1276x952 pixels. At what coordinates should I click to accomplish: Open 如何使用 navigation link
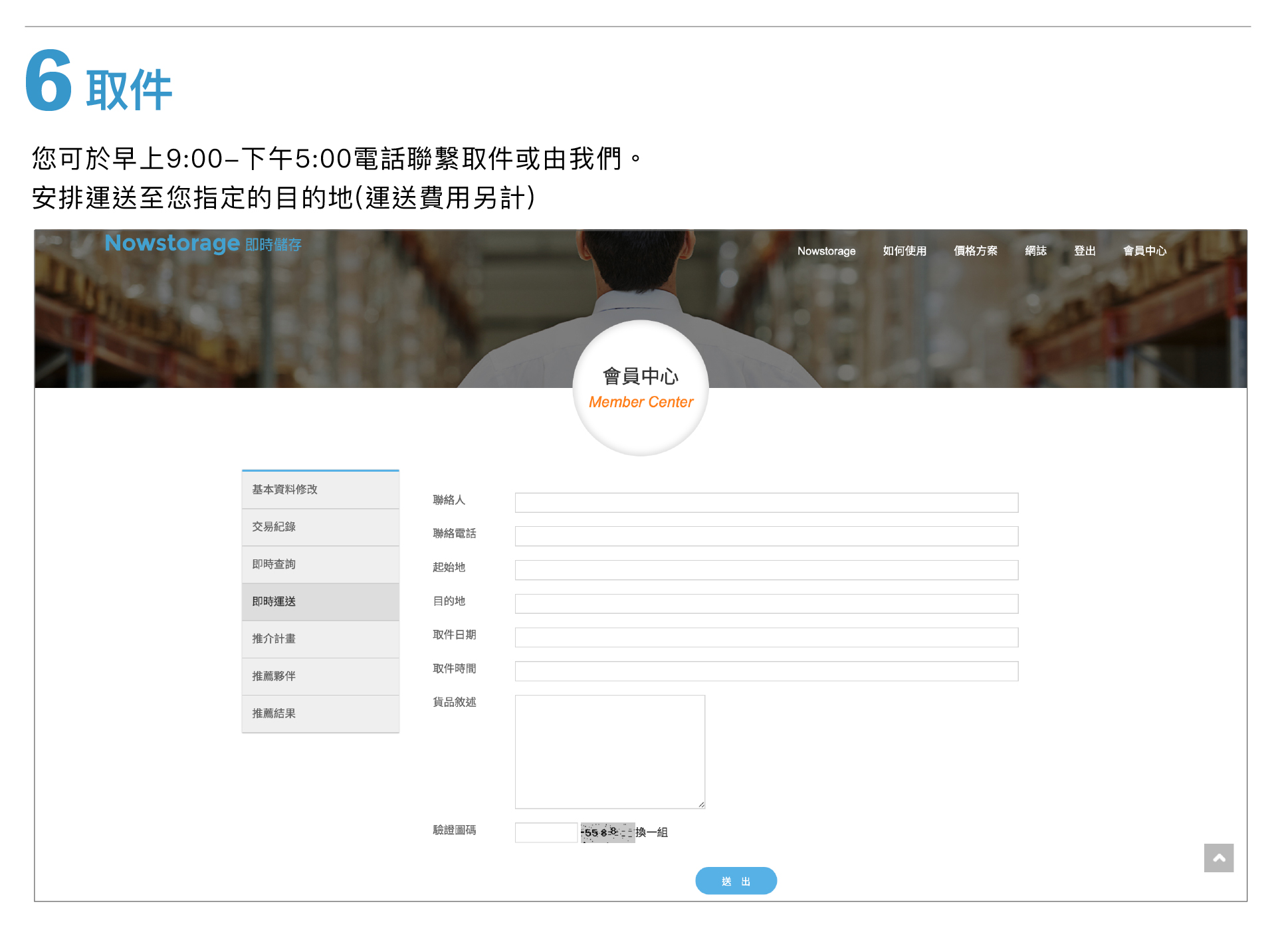coord(904,251)
